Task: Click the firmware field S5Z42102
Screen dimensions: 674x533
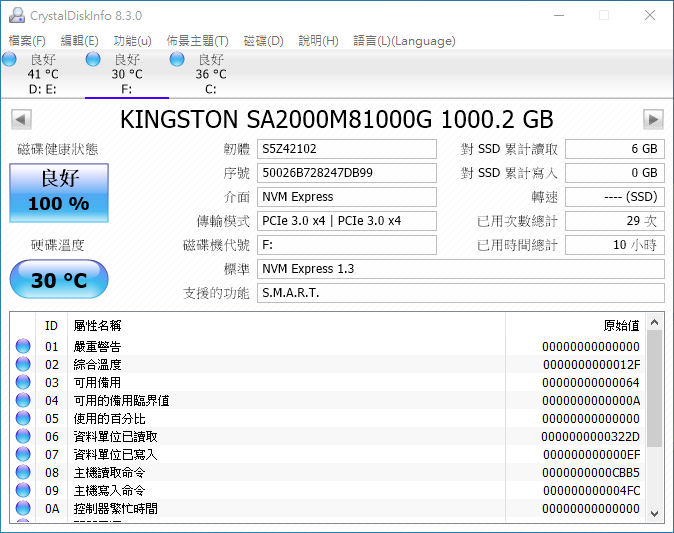Action: 347,149
